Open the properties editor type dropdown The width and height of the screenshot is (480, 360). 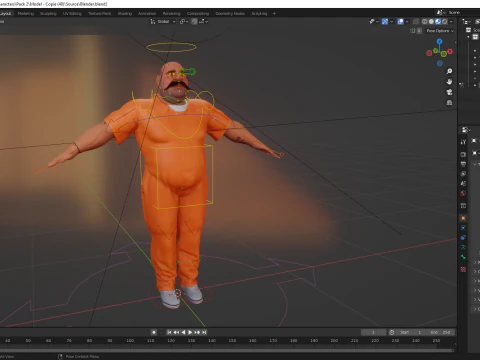466,129
